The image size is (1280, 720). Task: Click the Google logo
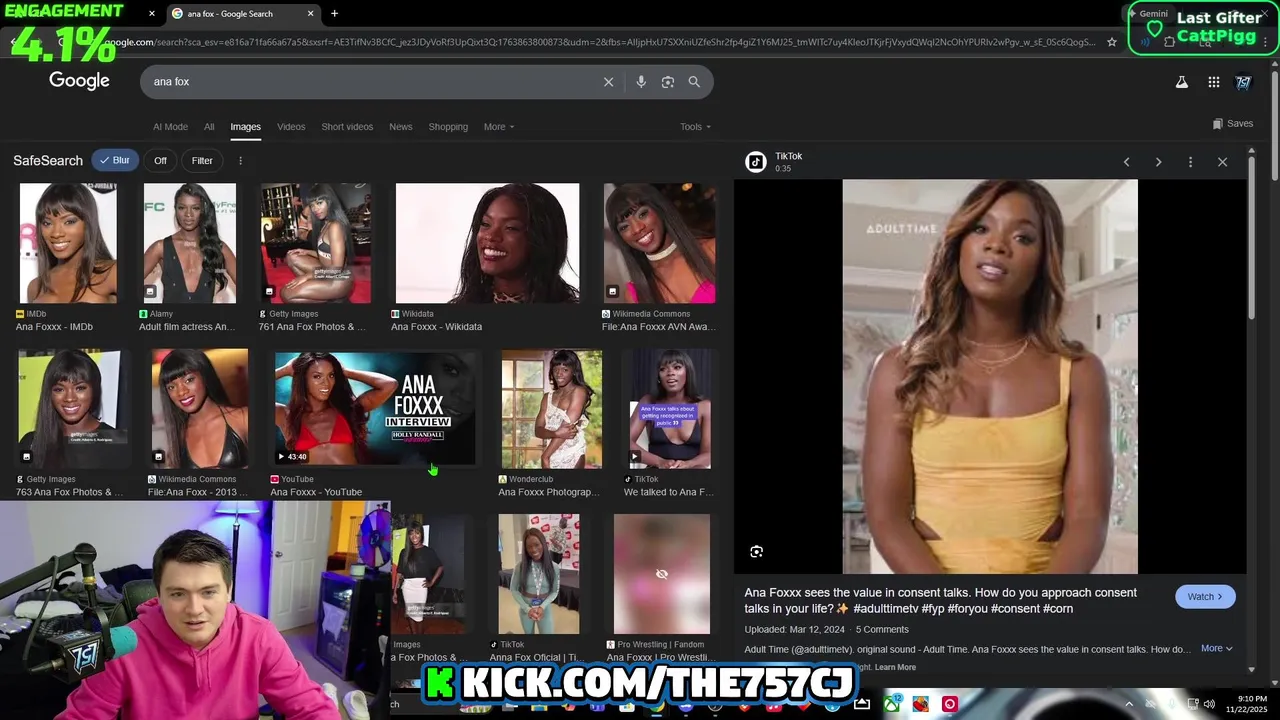(x=79, y=81)
